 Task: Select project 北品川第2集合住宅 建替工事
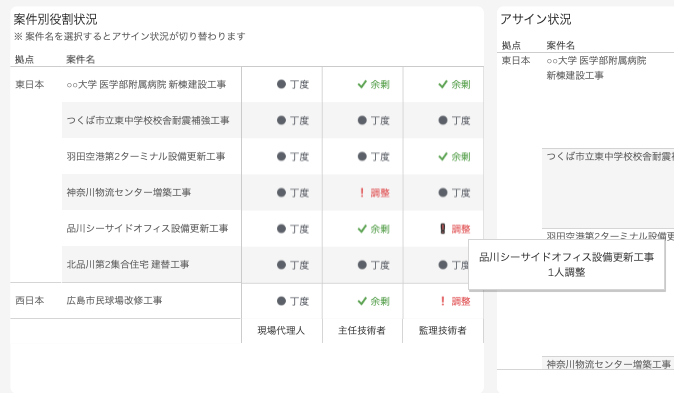tap(128, 264)
